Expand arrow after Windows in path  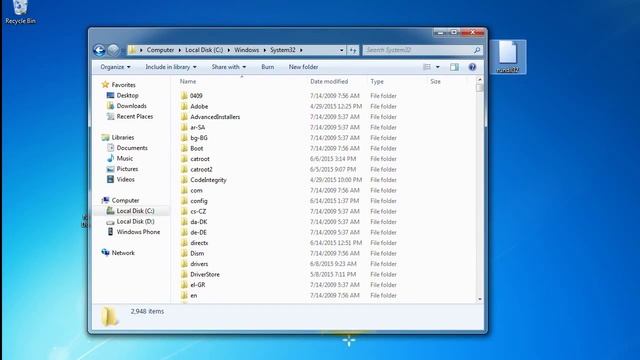point(264,50)
